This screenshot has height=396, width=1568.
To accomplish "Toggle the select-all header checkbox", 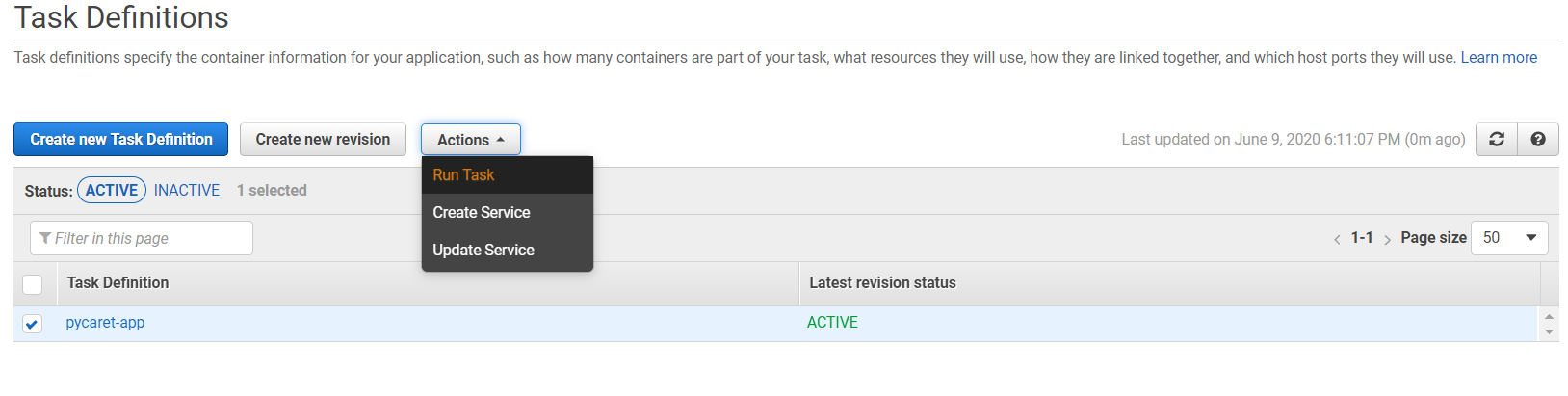I will tap(32, 284).
